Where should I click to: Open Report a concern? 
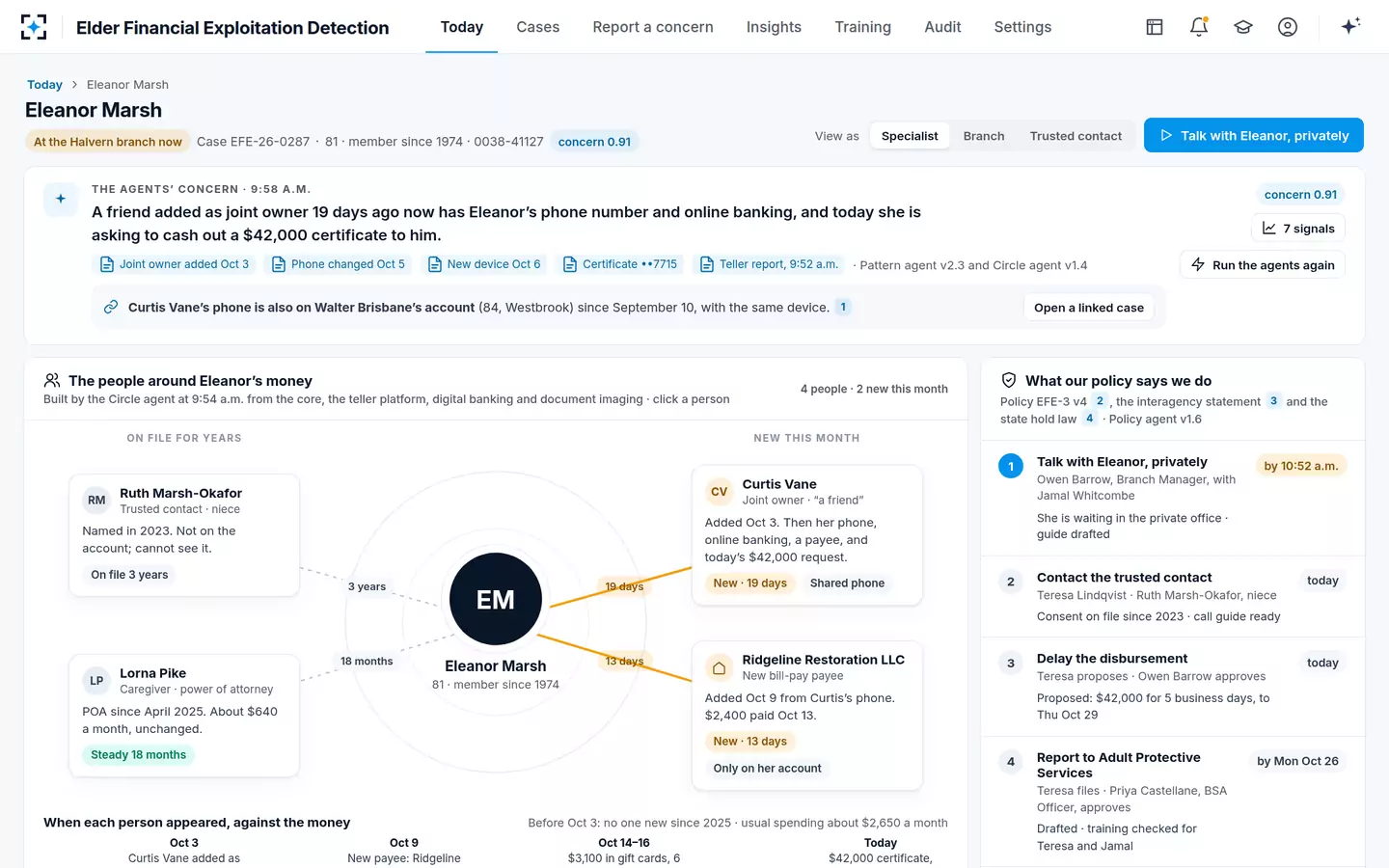[653, 27]
